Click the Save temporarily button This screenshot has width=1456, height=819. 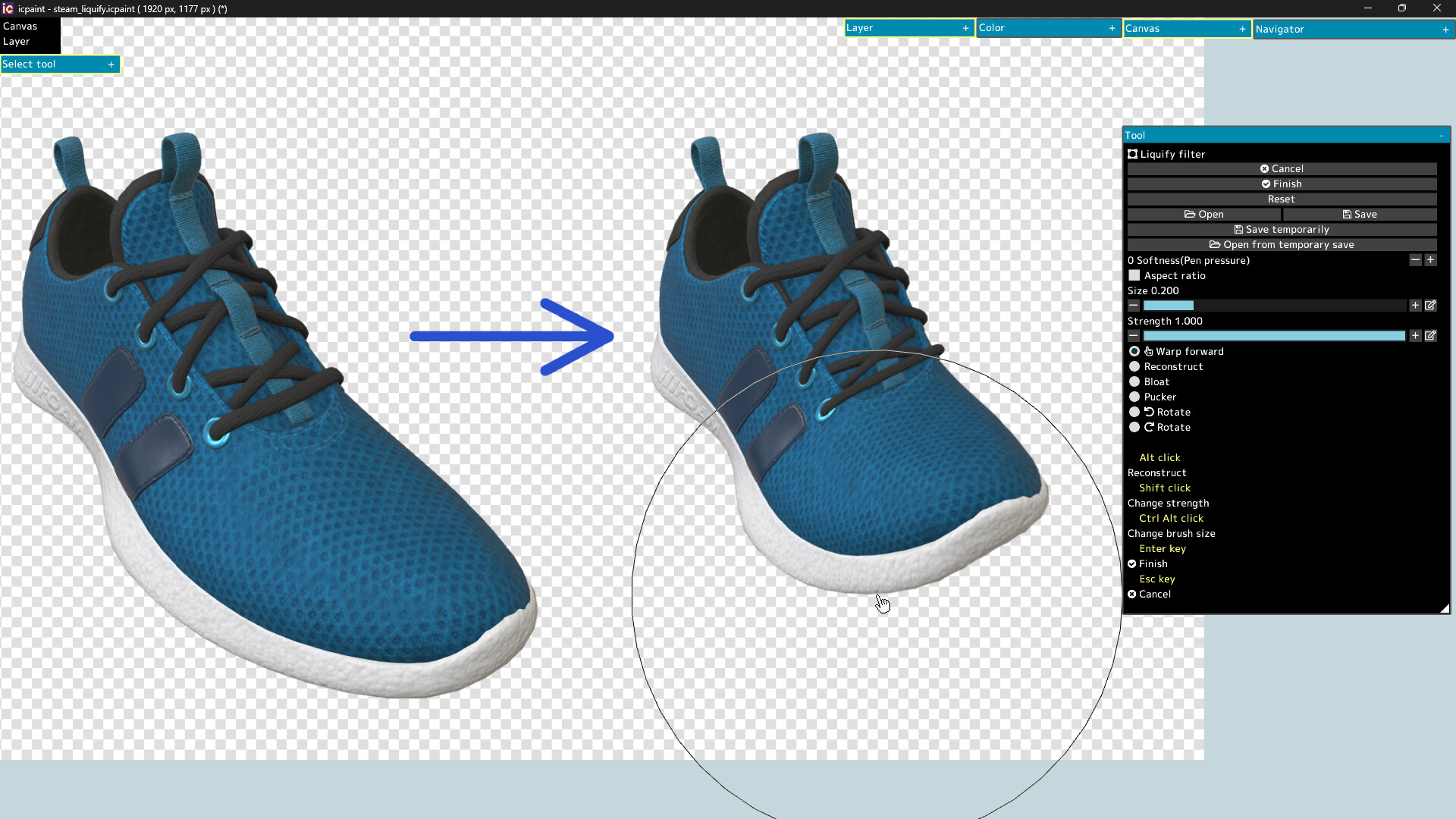tap(1282, 230)
